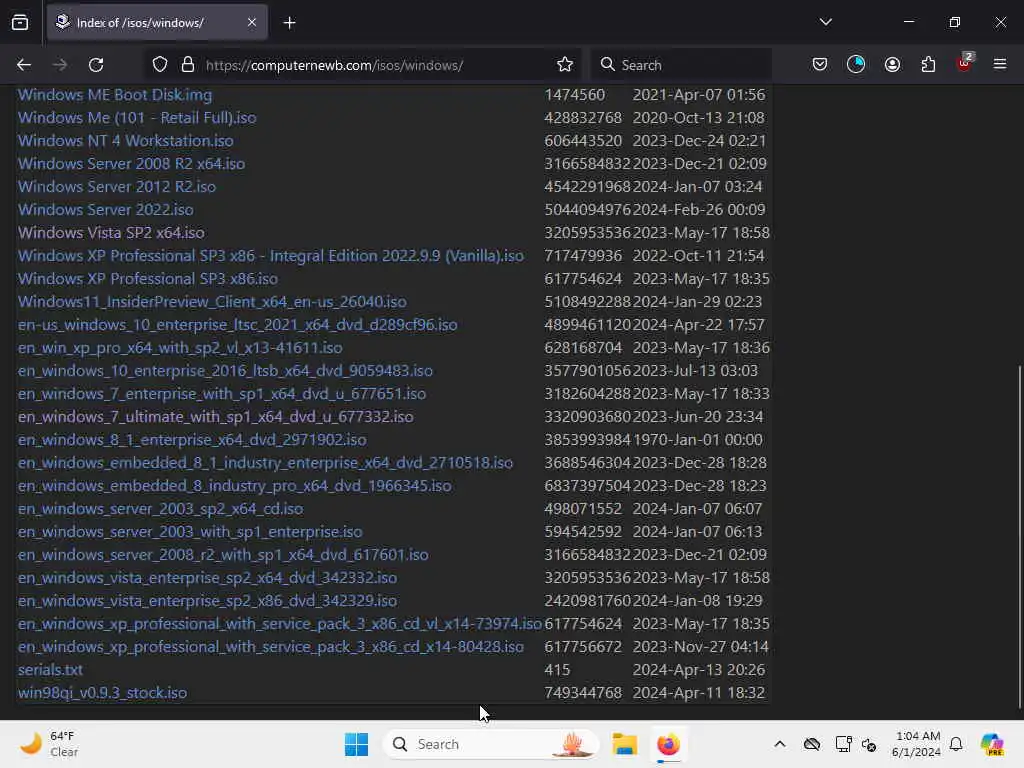Click the page vertical scrollbar thumb
The height and width of the screenshot is (768, 1024).
point(1019,536)
